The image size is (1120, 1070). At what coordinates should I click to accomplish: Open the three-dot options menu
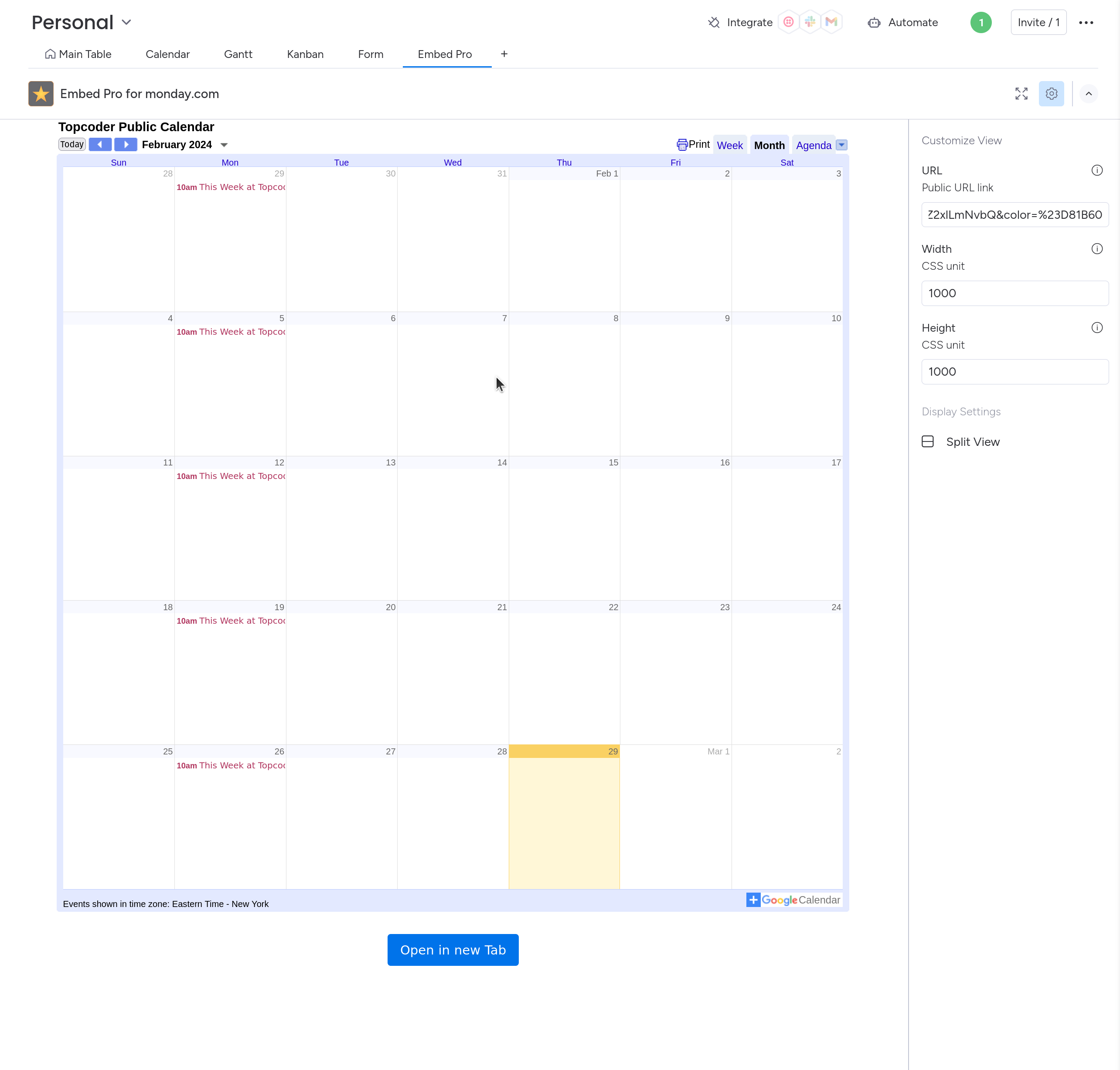point(1086,22)
